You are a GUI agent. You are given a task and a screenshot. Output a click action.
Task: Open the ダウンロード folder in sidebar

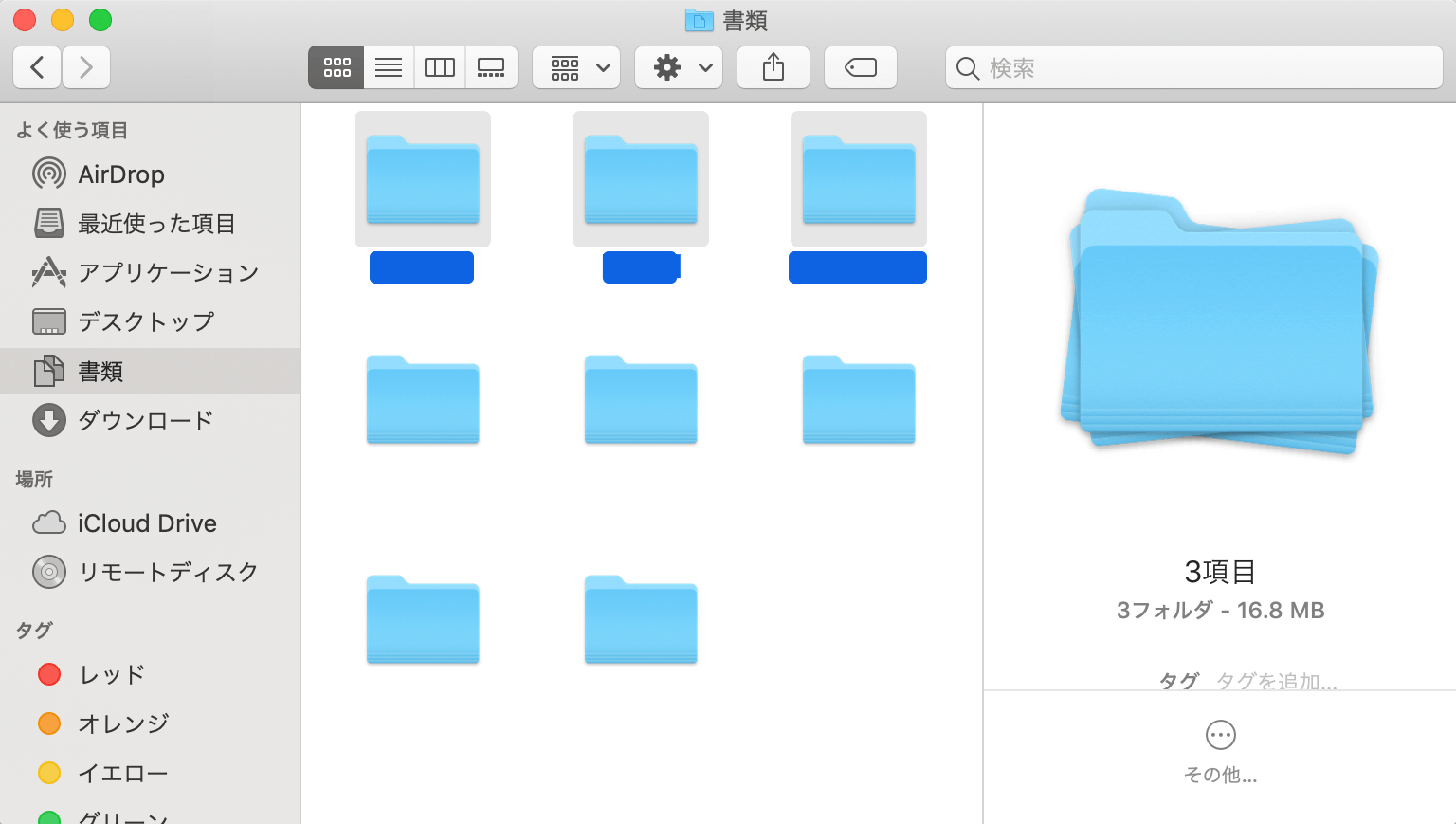pos(145,420)
